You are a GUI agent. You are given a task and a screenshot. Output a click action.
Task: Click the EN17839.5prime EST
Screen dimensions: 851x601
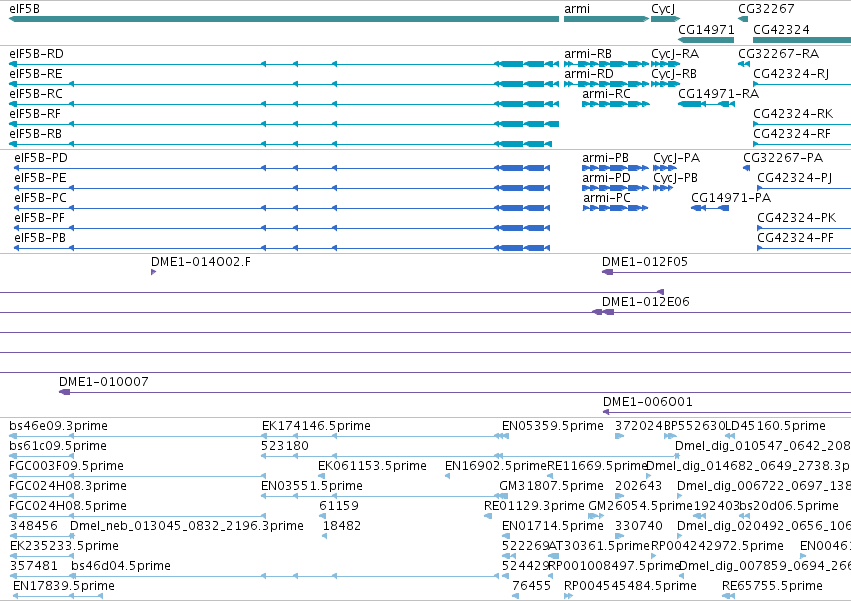58,596
